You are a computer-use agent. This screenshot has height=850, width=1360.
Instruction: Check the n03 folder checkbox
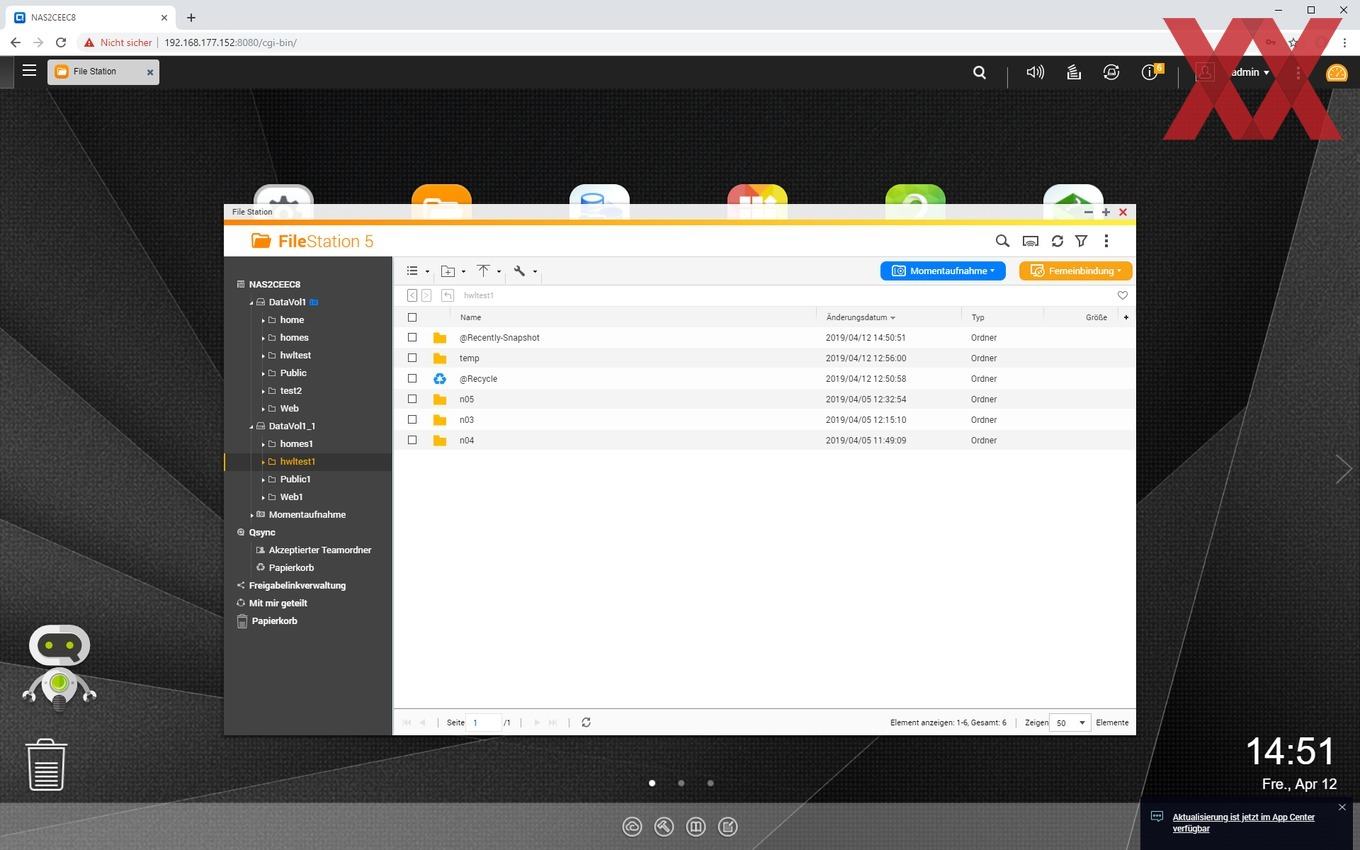point(412,420)
